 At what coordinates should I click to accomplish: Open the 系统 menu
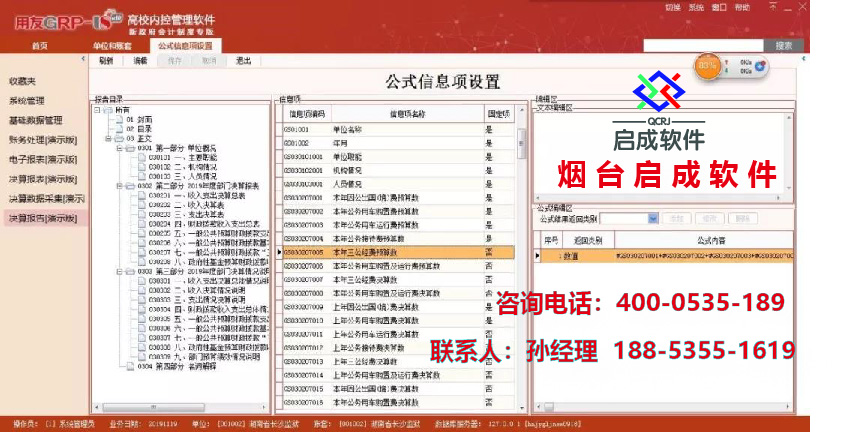[x=696, y=8]
